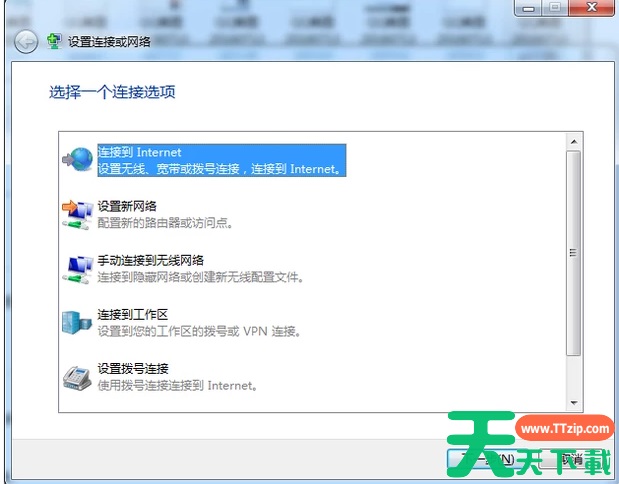Viewport: 619px width, 484px height.
Task: Click description 设置无线、宽带或拨号连接
Action: pyautogui.click(x=219, y=169)
